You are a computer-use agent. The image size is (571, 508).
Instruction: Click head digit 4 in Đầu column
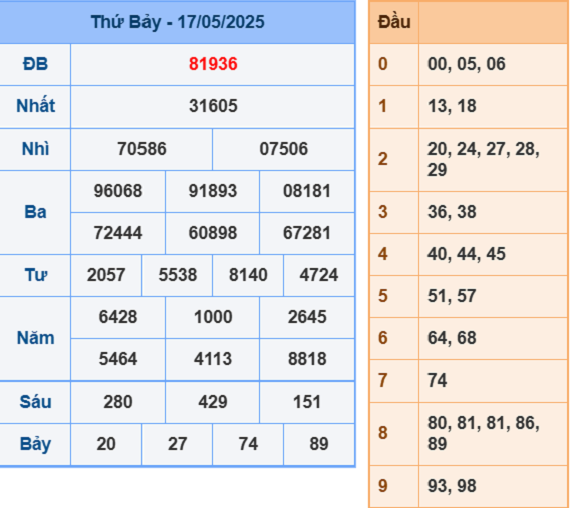click(382, 254)
